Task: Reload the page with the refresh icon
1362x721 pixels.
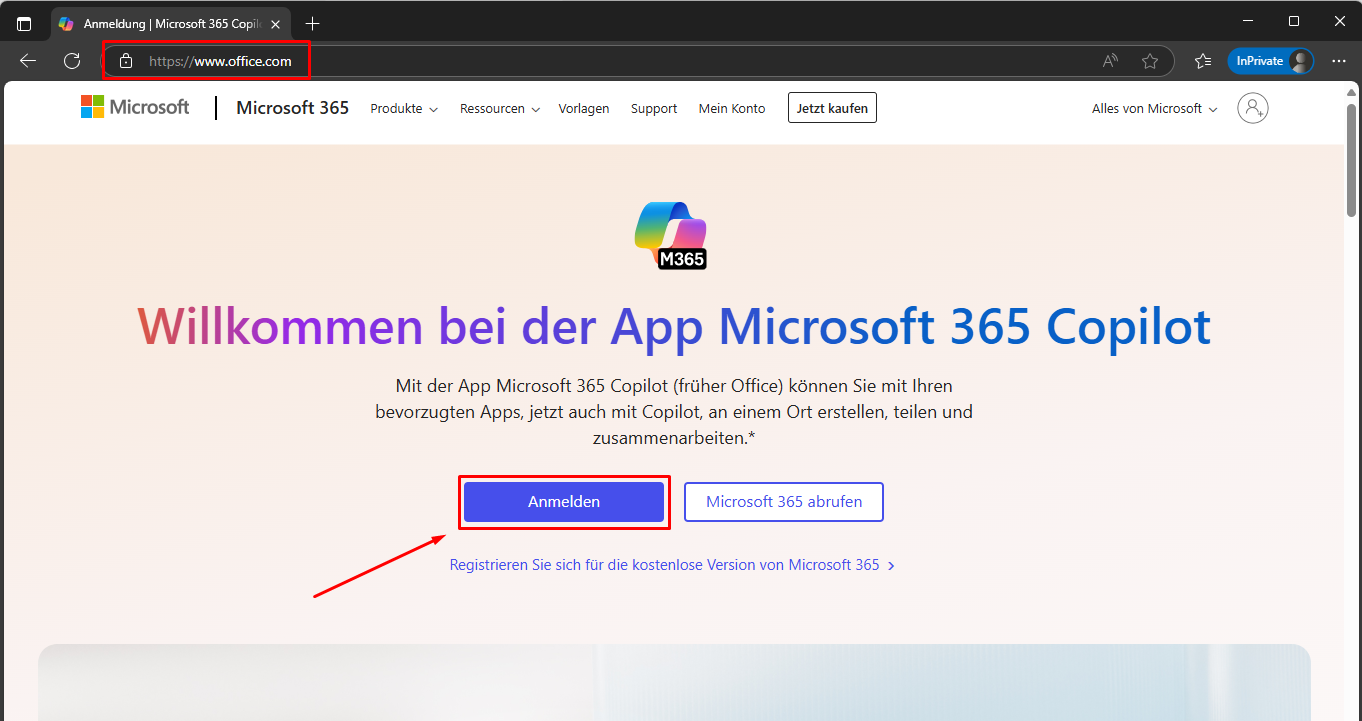Action: (72, 61)
